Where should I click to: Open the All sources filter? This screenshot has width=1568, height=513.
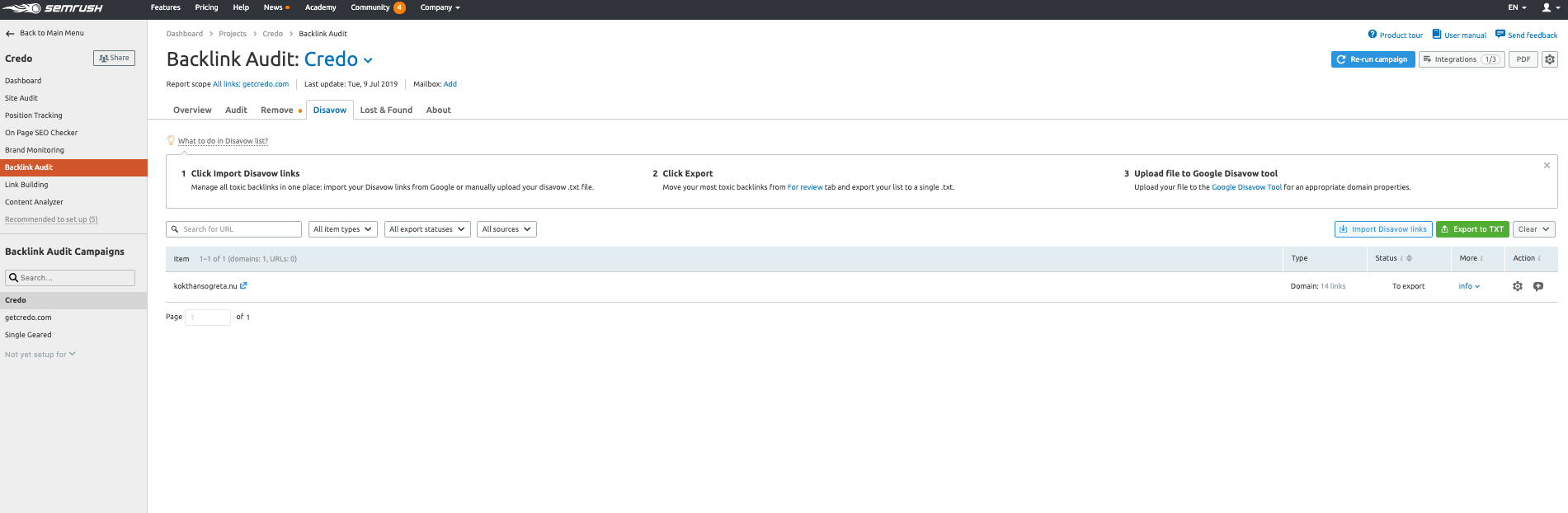[x=506, y=229]
